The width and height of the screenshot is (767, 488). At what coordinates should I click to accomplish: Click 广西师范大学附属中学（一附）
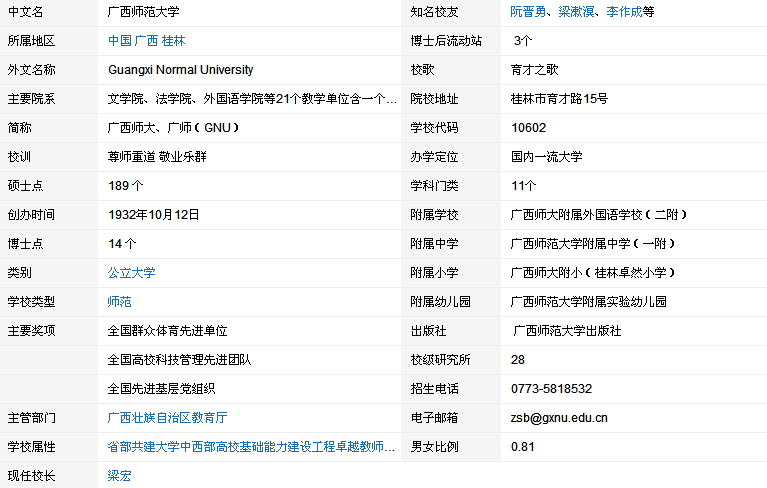[x=593, y=244]
